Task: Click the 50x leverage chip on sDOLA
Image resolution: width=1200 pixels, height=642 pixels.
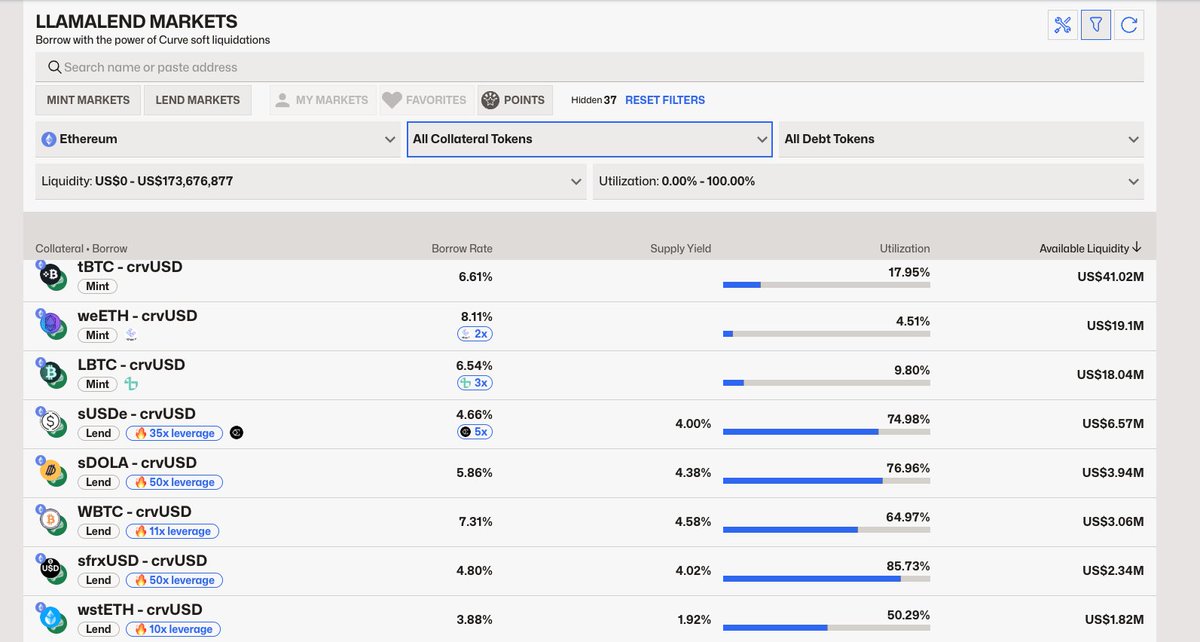Action: coord(174,482)
